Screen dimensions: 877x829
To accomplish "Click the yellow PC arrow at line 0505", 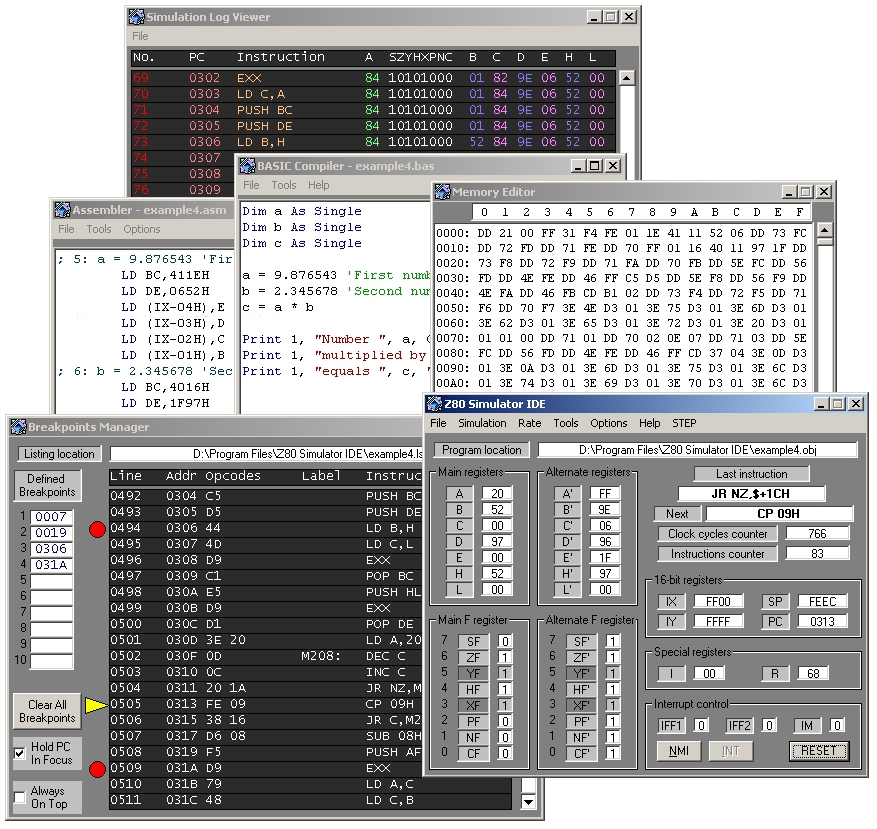I will click(96, 705).
